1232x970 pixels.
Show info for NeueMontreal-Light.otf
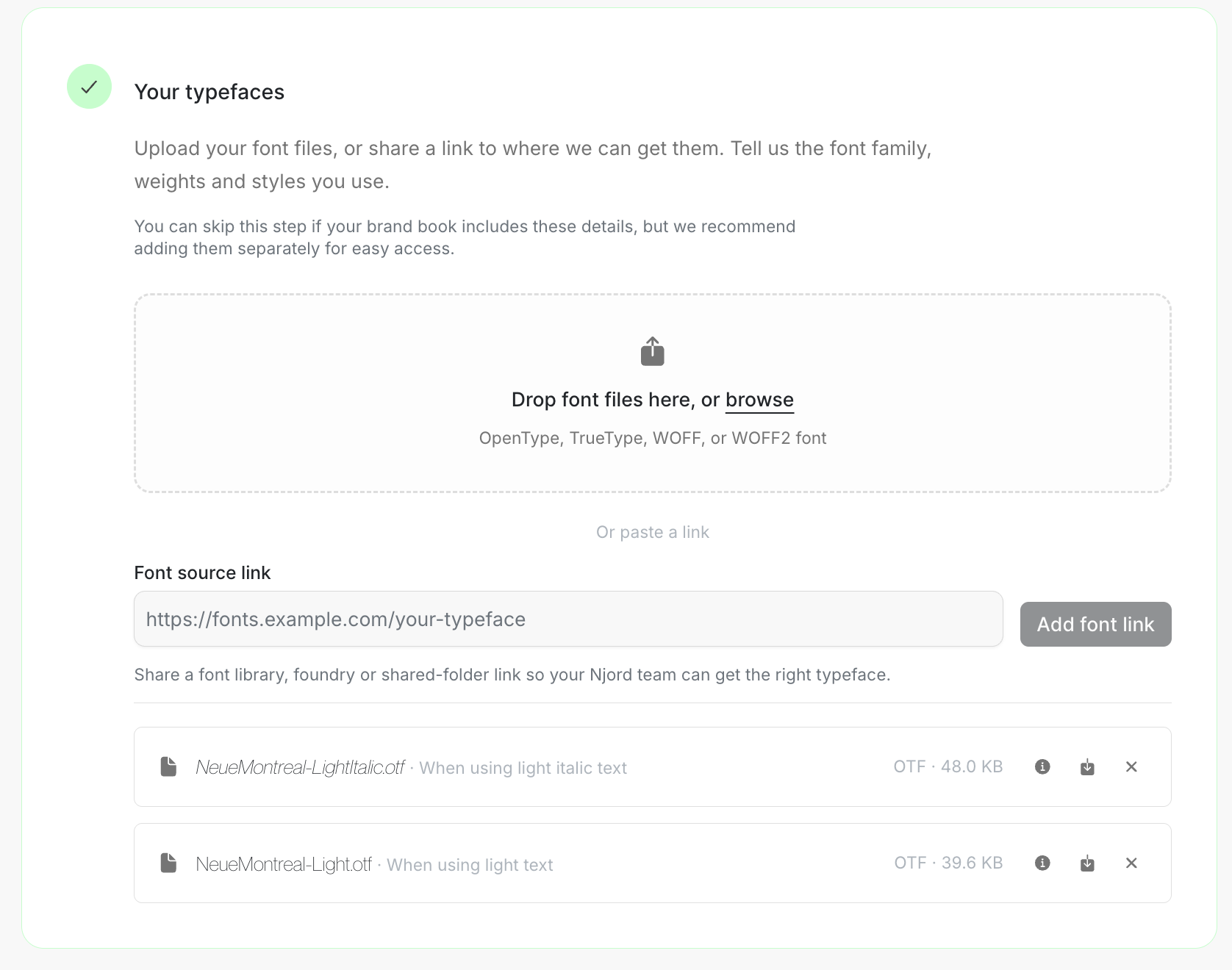[x=1042, y=863]
